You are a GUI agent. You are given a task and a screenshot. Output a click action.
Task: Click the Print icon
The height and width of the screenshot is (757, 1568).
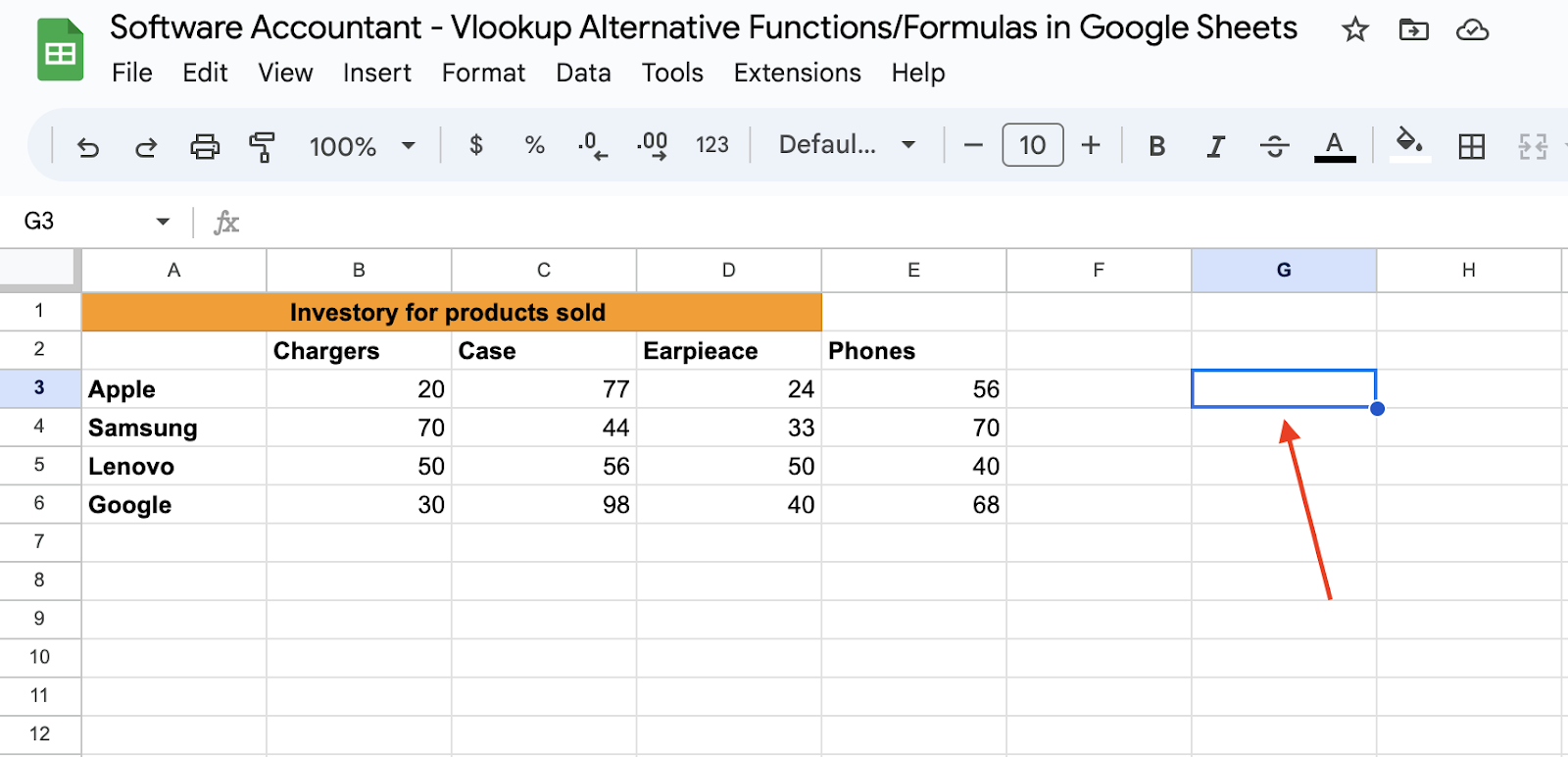[x=204, y=147]
